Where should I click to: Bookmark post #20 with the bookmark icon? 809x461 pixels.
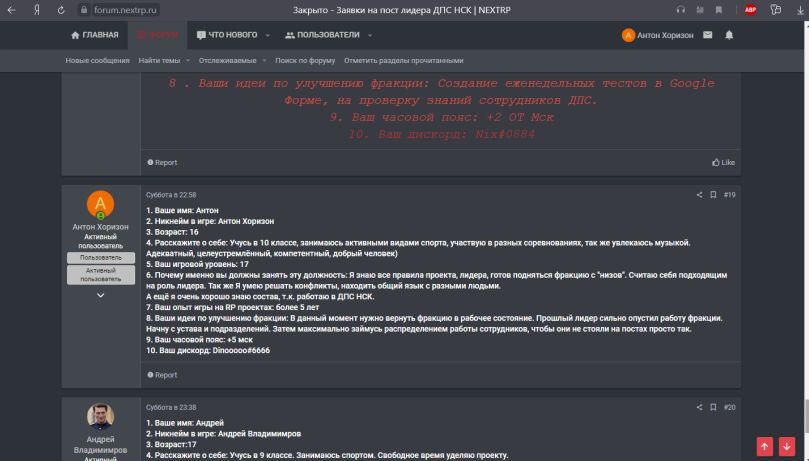point(713,407)
